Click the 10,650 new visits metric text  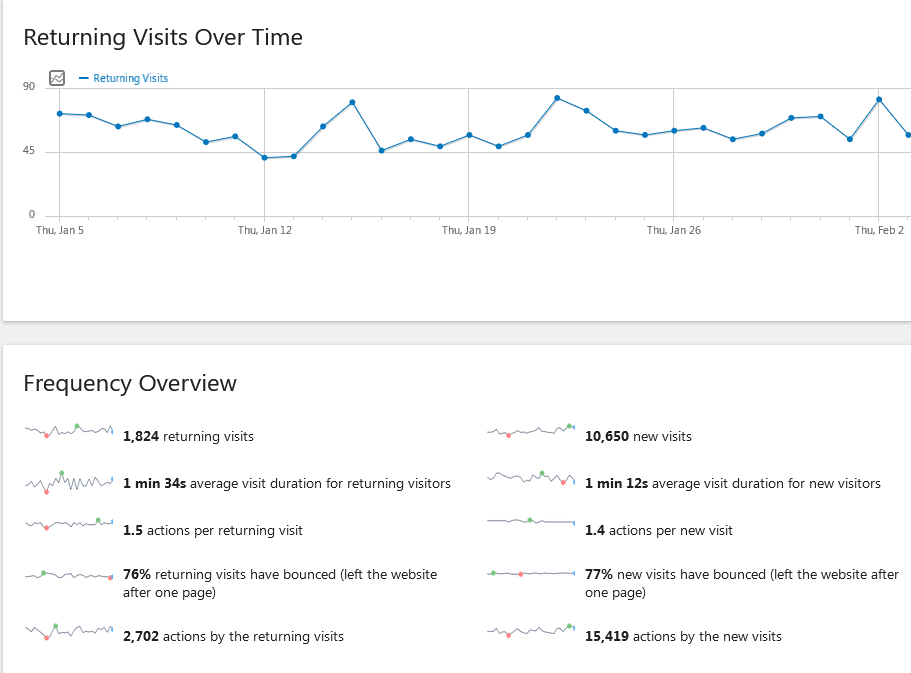pyautogui.click(x=638, y=437)
